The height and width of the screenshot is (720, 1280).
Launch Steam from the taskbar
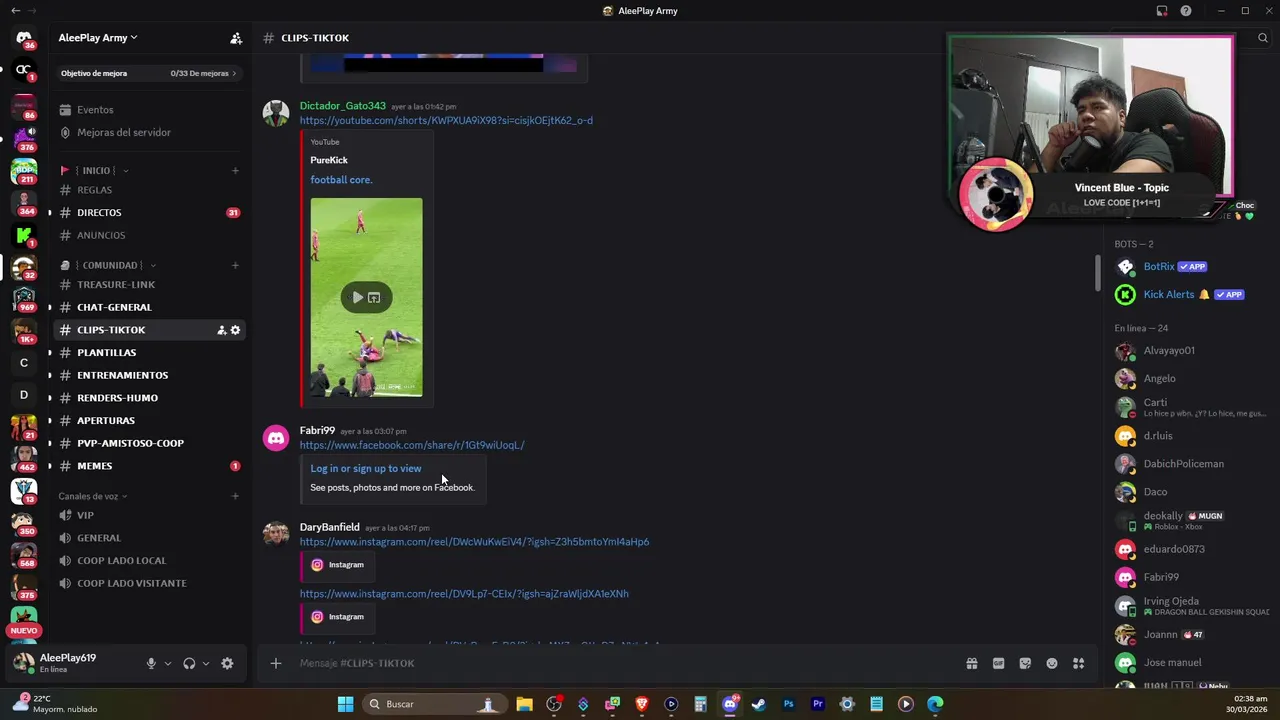759,704
